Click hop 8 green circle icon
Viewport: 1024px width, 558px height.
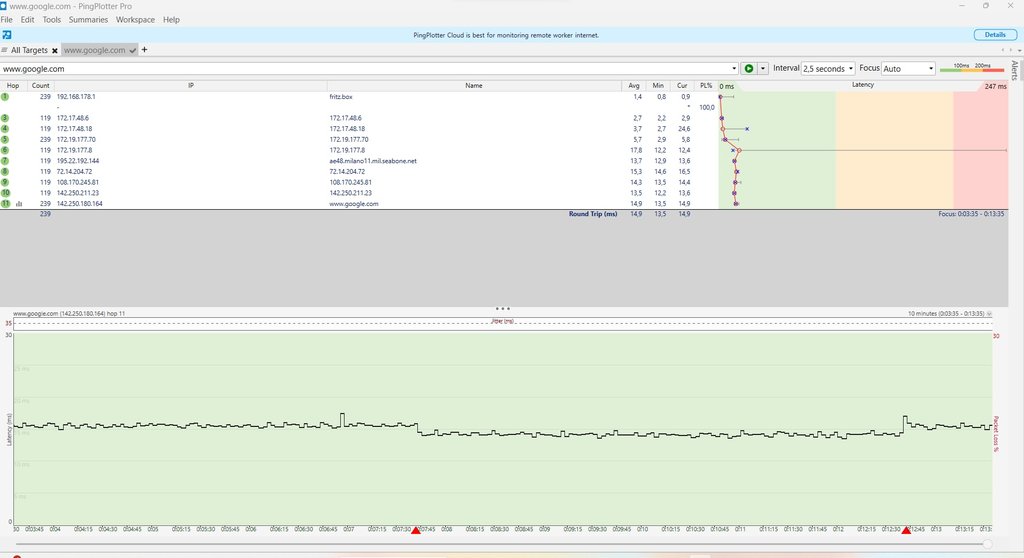[5, 172]
